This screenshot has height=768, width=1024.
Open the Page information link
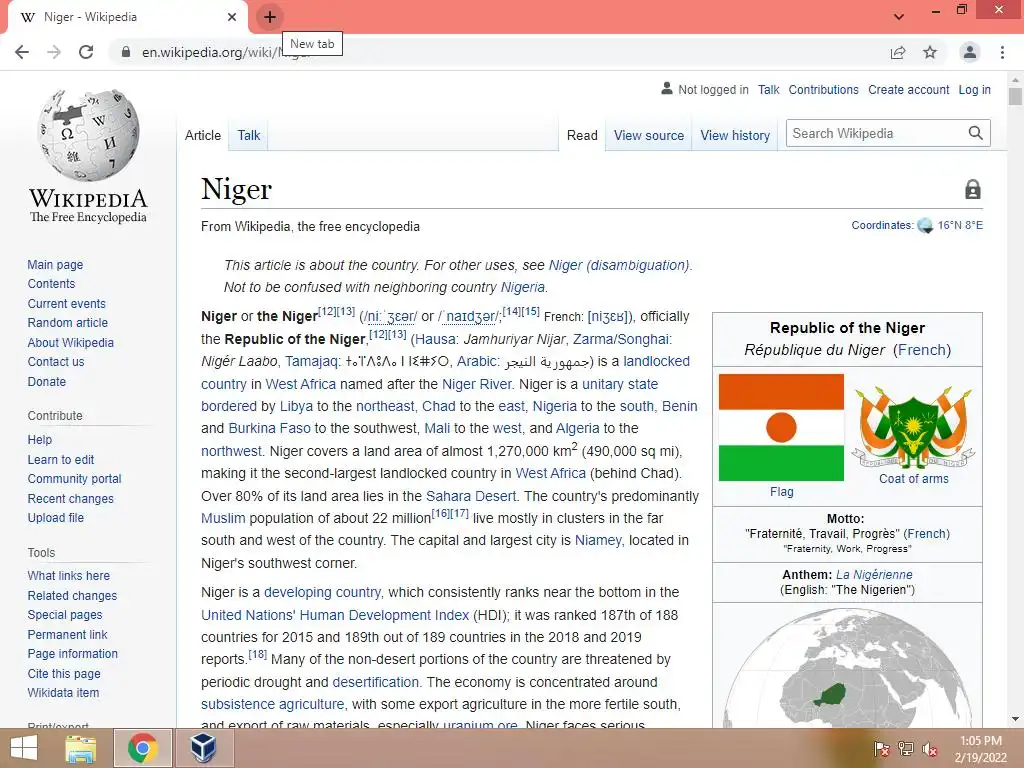tap(72, 654)
